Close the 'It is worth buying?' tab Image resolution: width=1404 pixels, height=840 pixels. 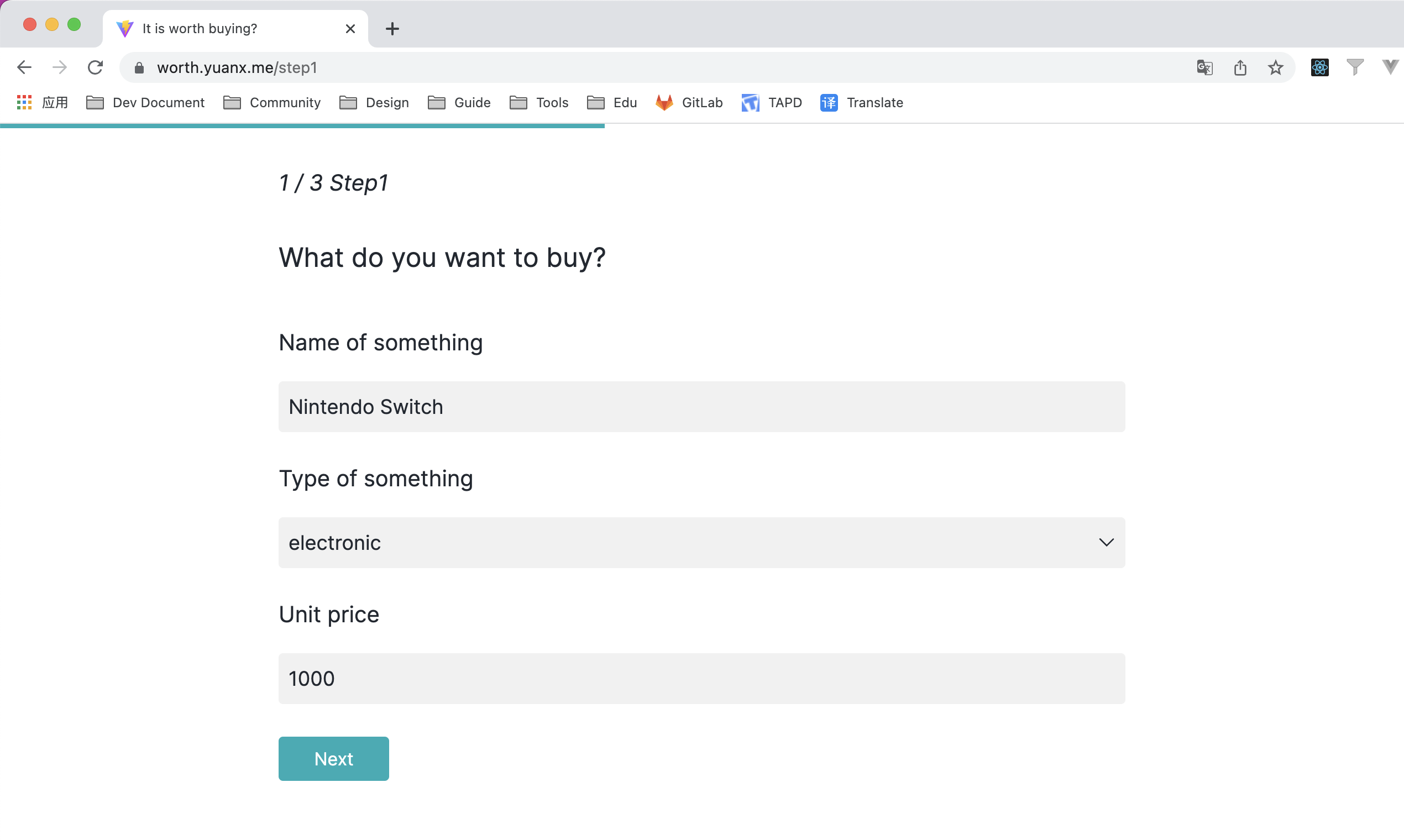click(x=350, y=29)
